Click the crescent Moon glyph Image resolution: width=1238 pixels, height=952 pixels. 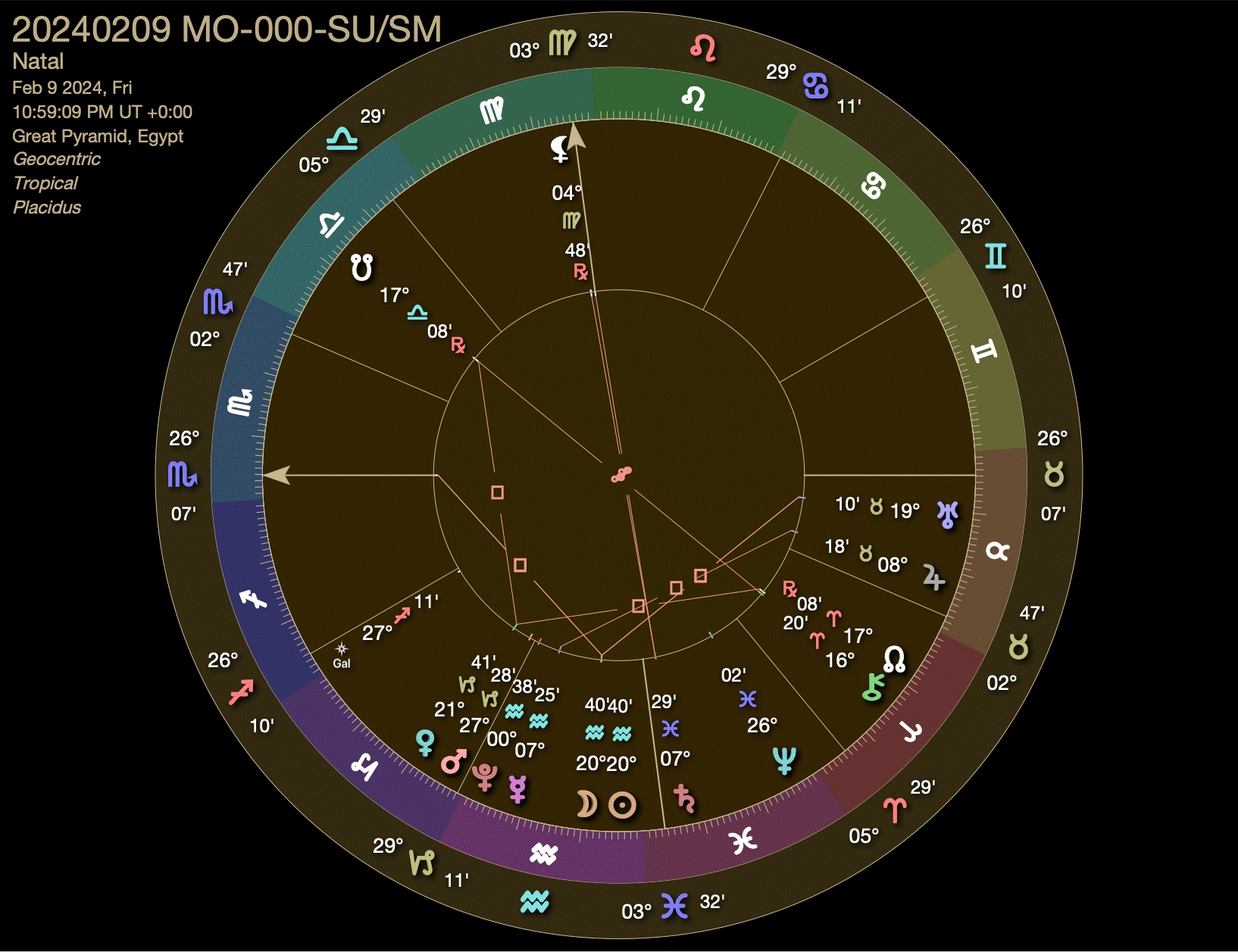pos(586,804)
